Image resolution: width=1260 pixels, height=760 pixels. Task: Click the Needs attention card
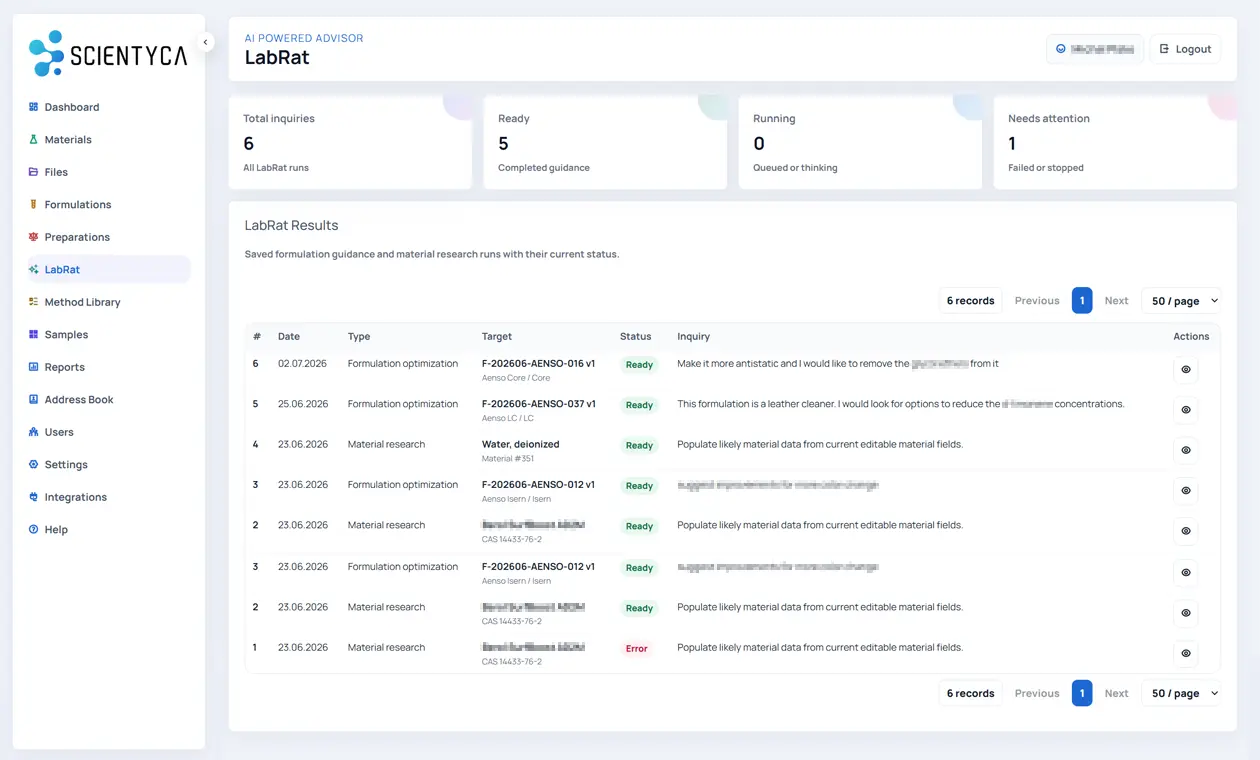(1115, 142)
